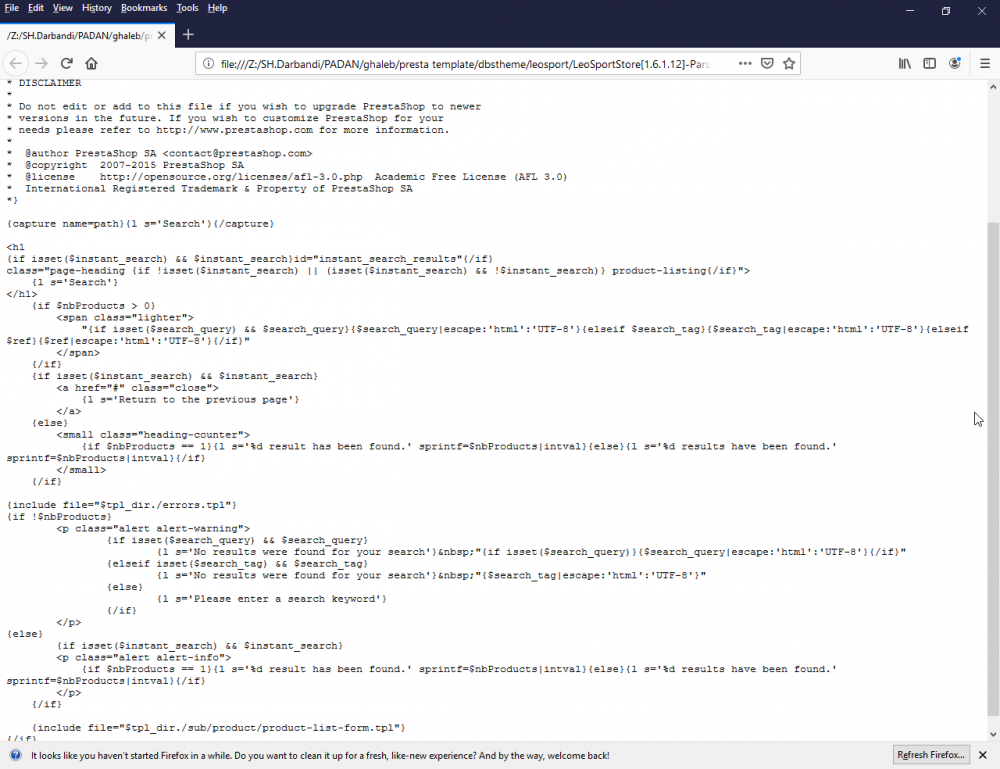Open page actions via the ellipsis icon

[x=745, y=62]
